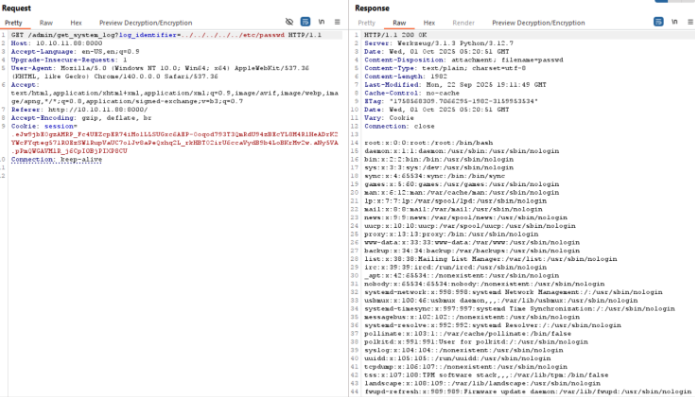The image size is (695, 397).
Task: Click the mail:x:8:8 passwd entry
Action: [x=453, y=209]
